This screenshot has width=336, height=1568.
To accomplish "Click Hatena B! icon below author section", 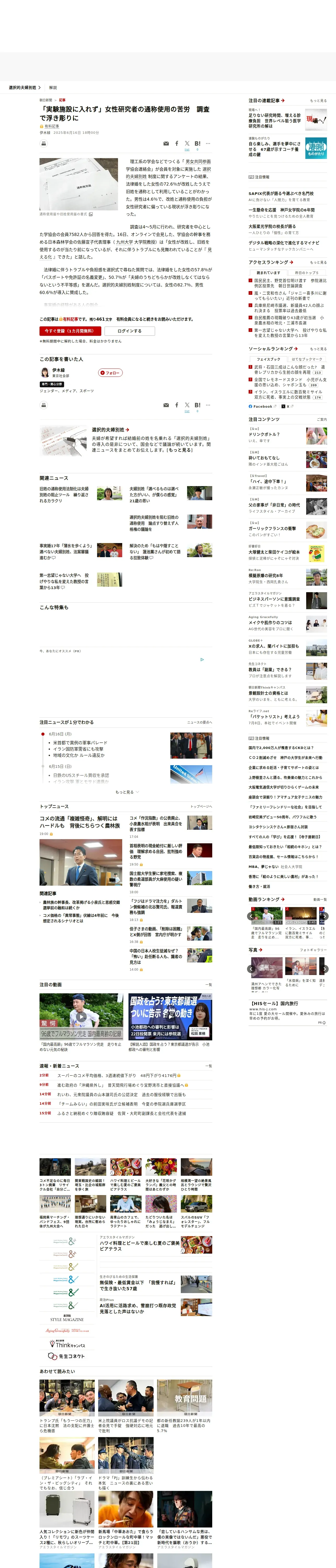I will (197, 405).
